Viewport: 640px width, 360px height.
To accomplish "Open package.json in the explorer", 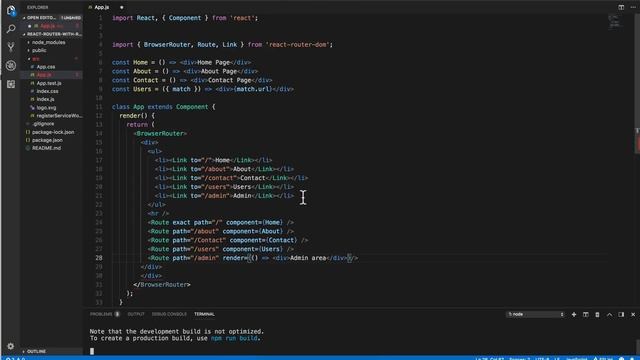I will point(47,140).
